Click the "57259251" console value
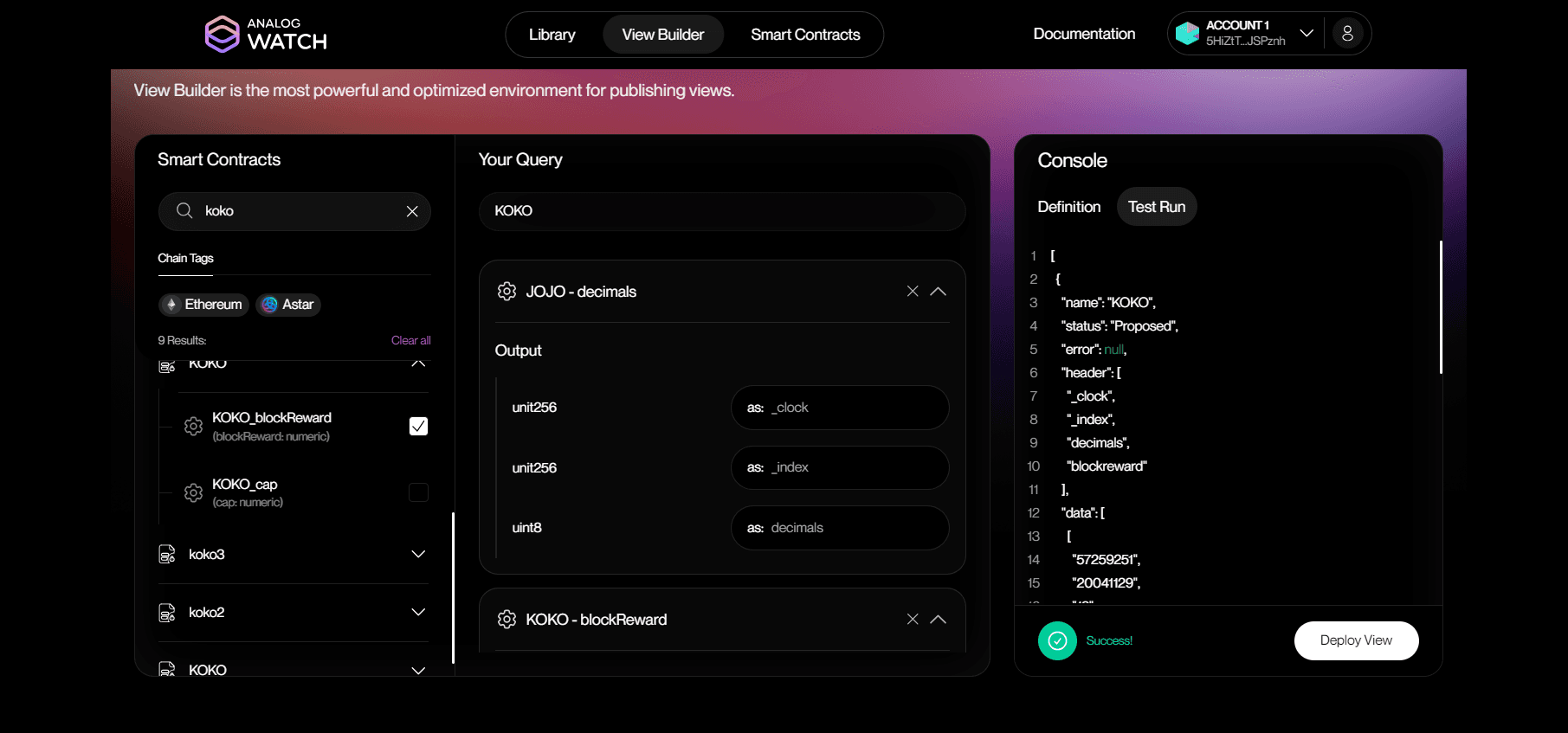 pyautogui.click(x=1106, y=560)
